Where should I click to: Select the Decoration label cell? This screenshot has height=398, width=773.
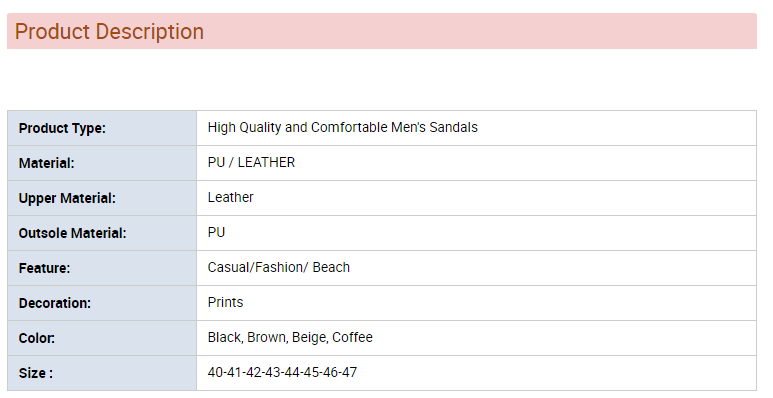102,303
